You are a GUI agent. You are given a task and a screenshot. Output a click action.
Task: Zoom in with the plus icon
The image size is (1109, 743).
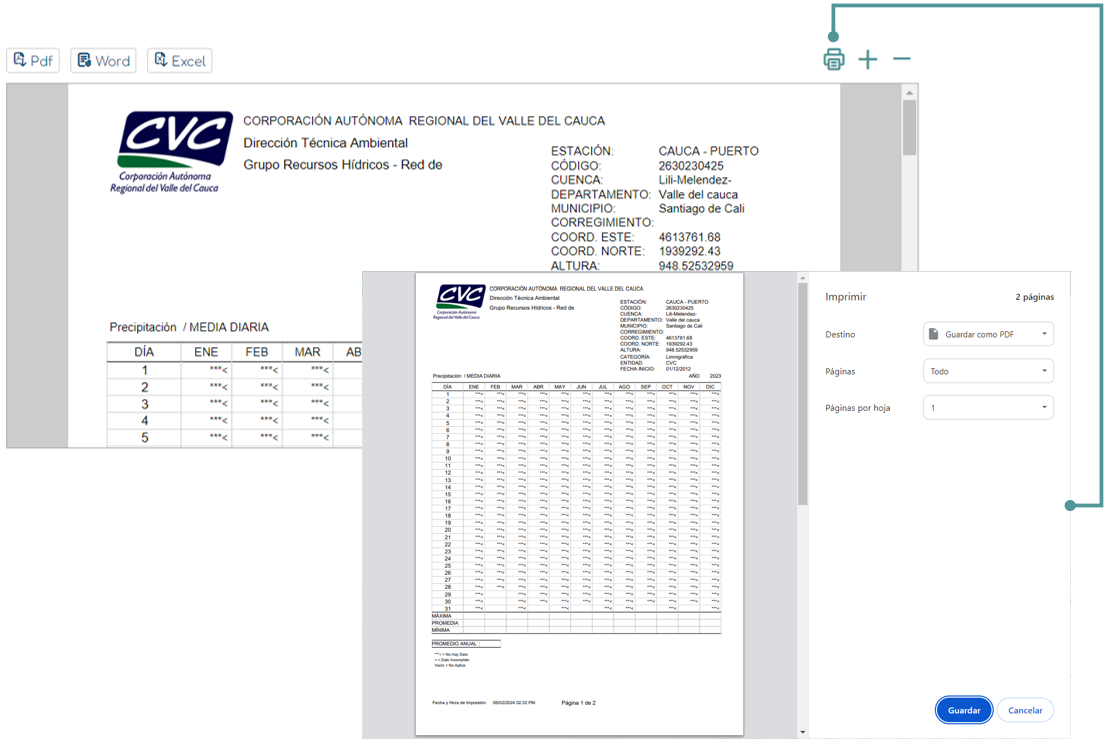point(868,59)
